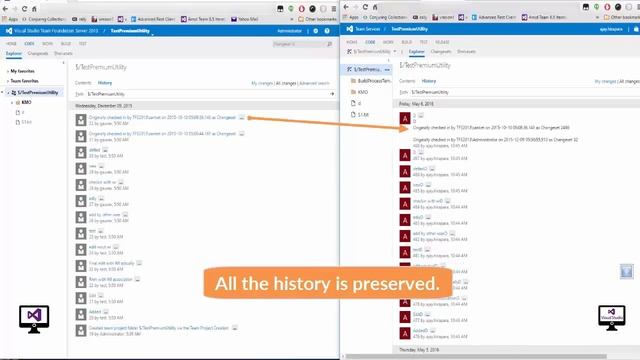
Task: Collapse the left tree pane using its toggle
Action: [x=63, y=63]
